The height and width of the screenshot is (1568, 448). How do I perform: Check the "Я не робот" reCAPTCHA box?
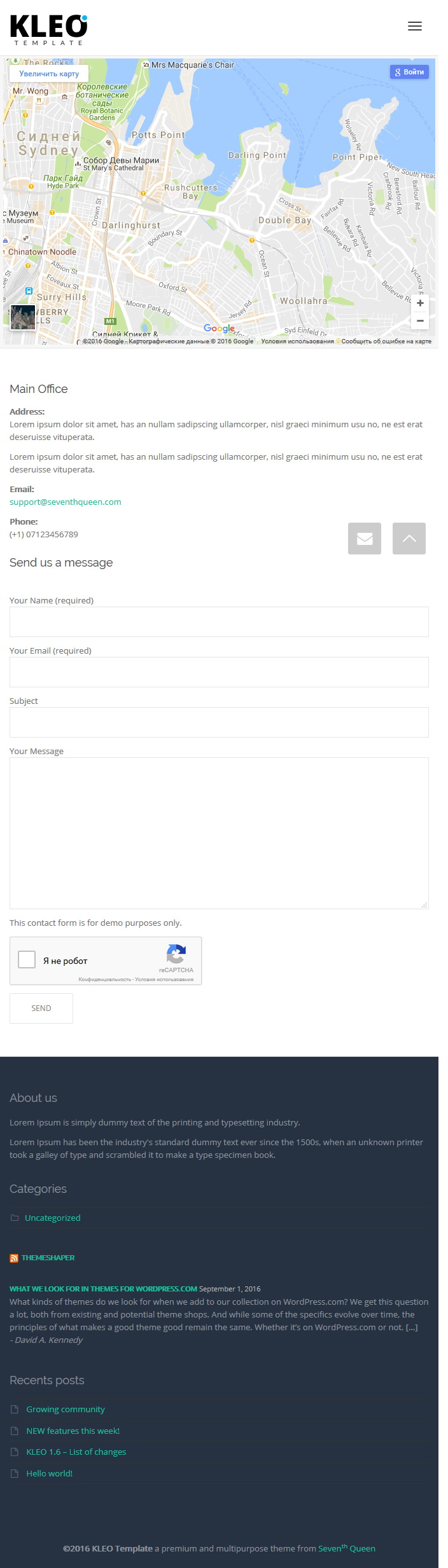pyautogui.click(x=27, y=959)
